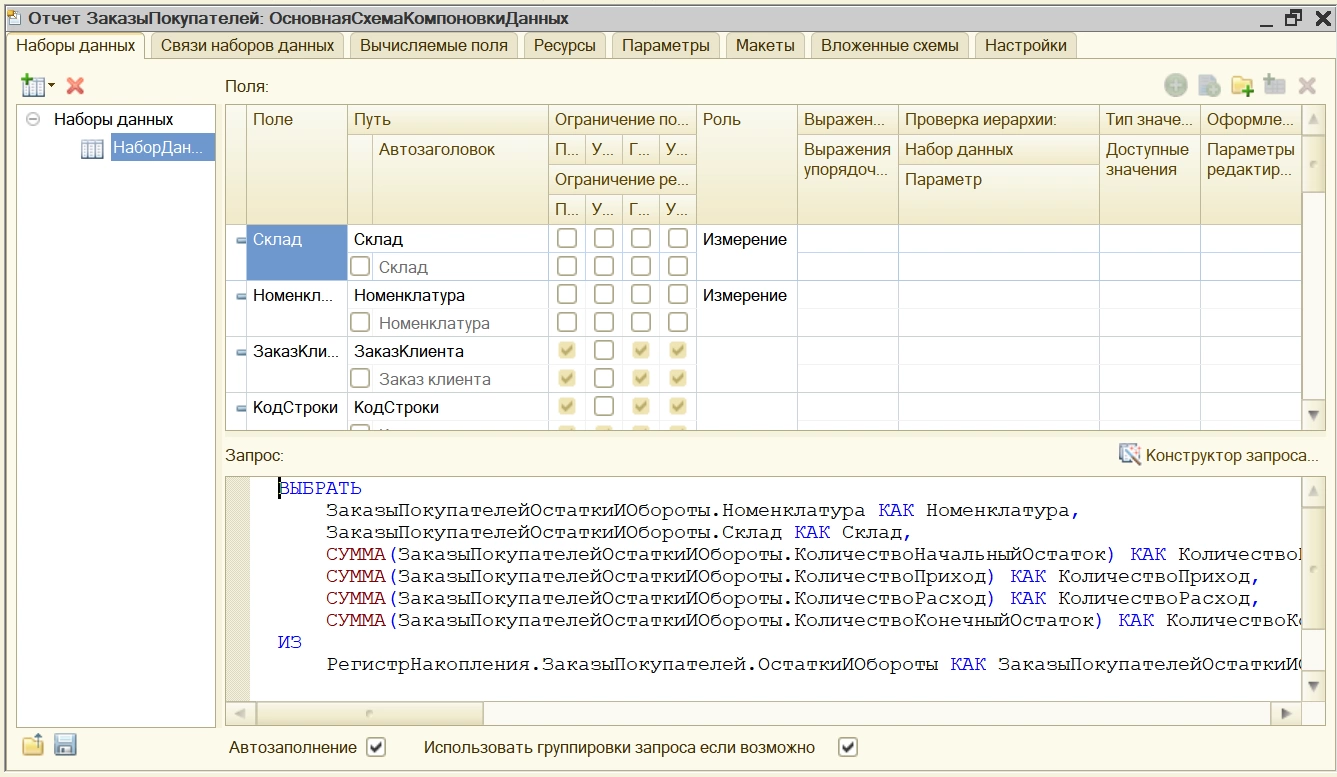This screenshot has width=1337, height=777.
Task: Toggle the Автозаполнение checkbox
Action: 376,747
